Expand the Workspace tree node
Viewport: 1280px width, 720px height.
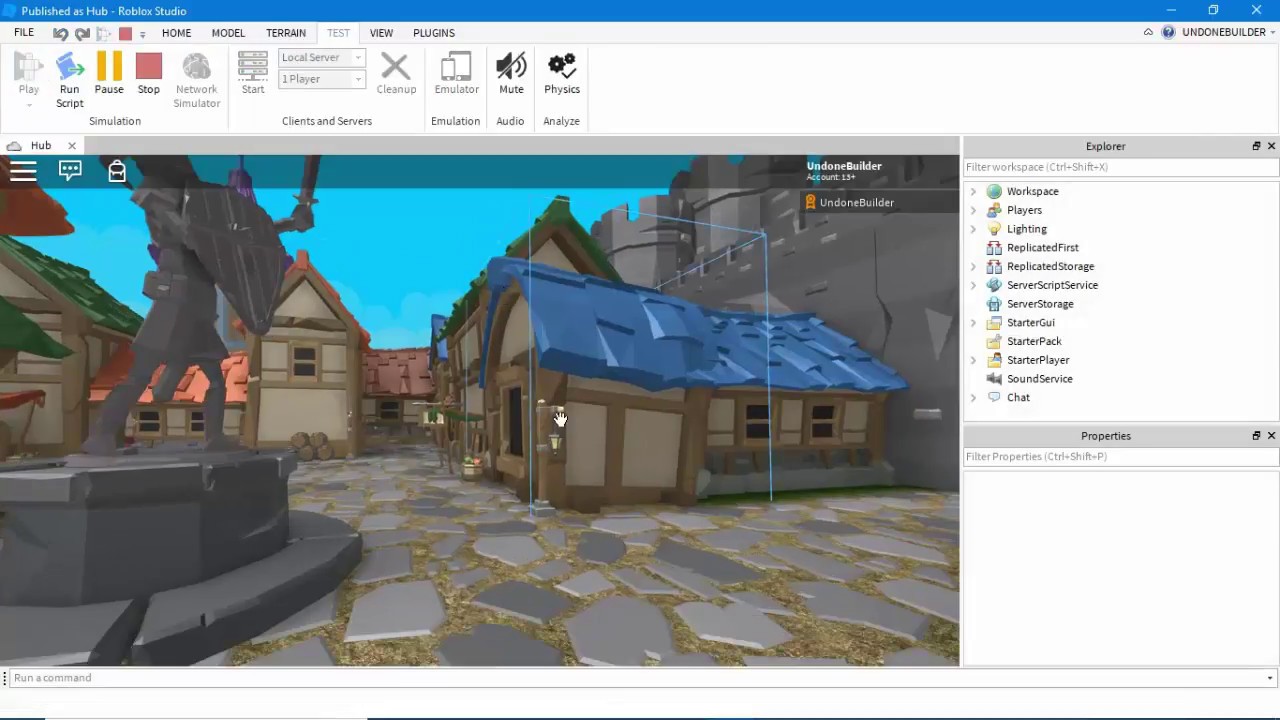(x=973, y=191)
